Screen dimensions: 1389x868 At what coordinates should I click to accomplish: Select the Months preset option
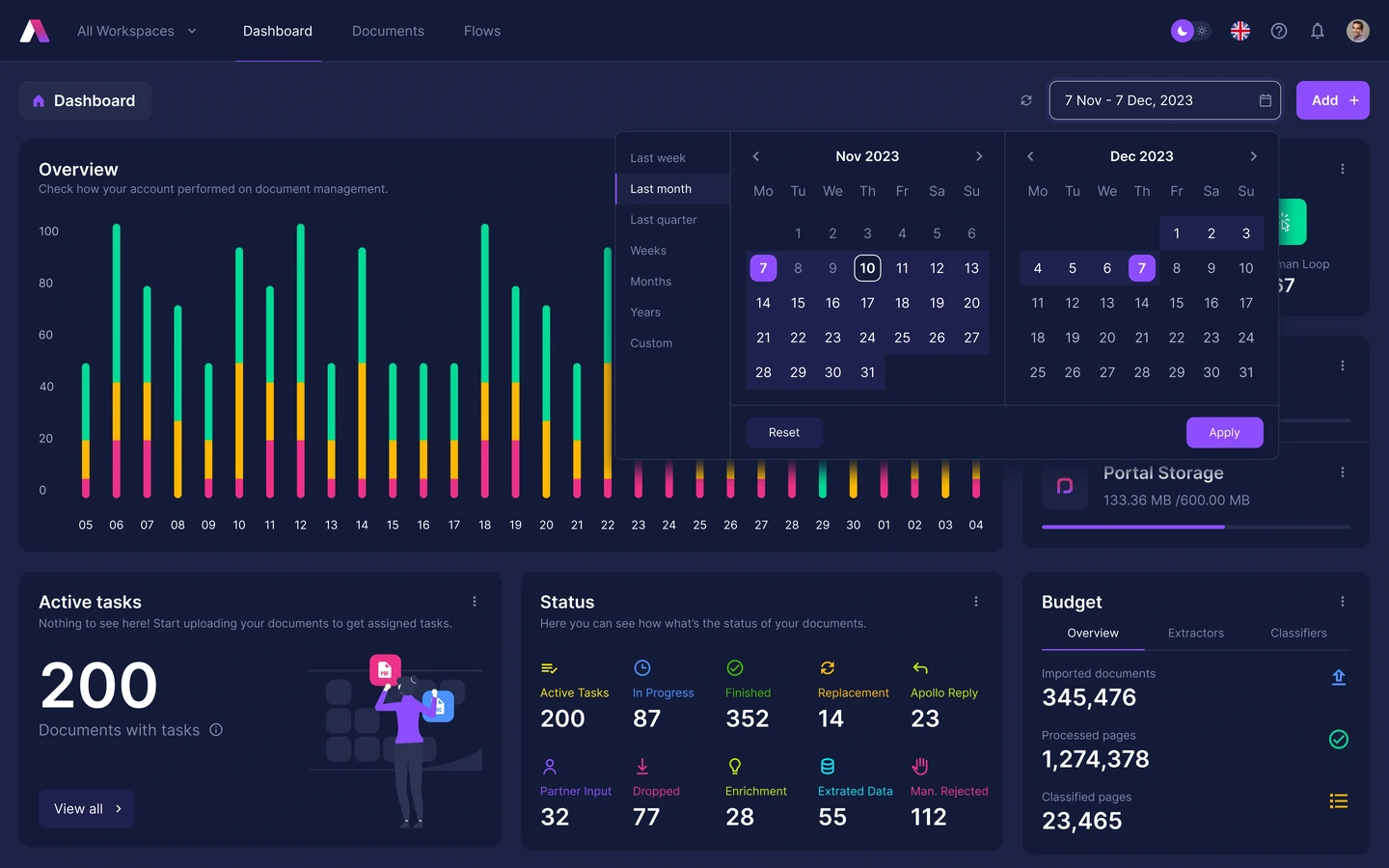coord(672,282)
